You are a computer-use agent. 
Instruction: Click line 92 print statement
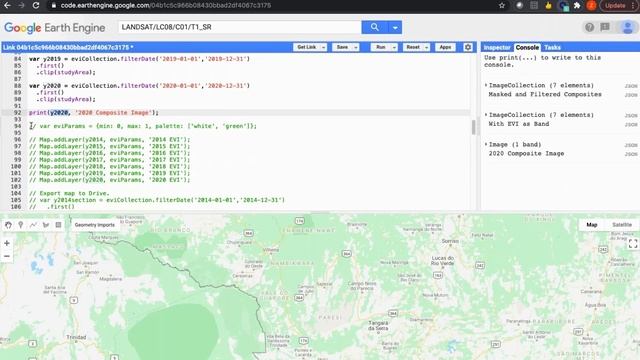[93, 112]
